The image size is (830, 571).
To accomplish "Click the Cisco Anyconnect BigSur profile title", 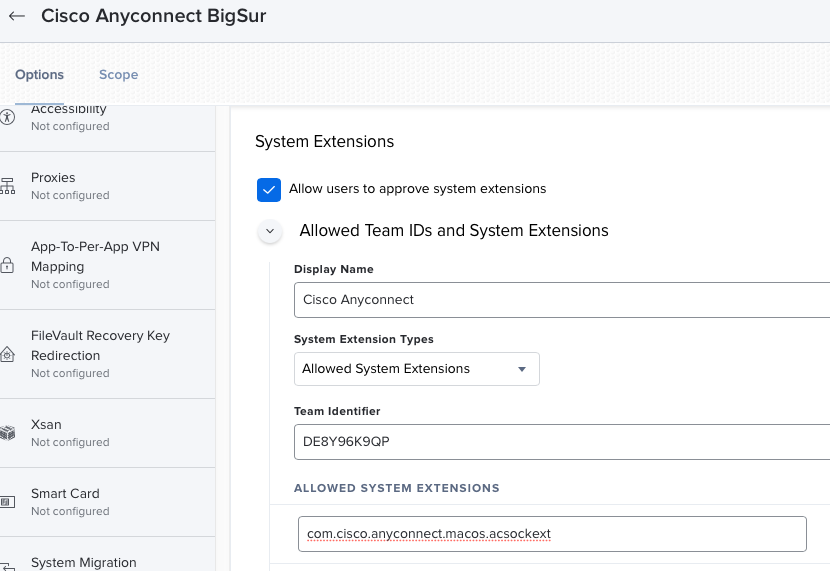I will tap(154, 16).
